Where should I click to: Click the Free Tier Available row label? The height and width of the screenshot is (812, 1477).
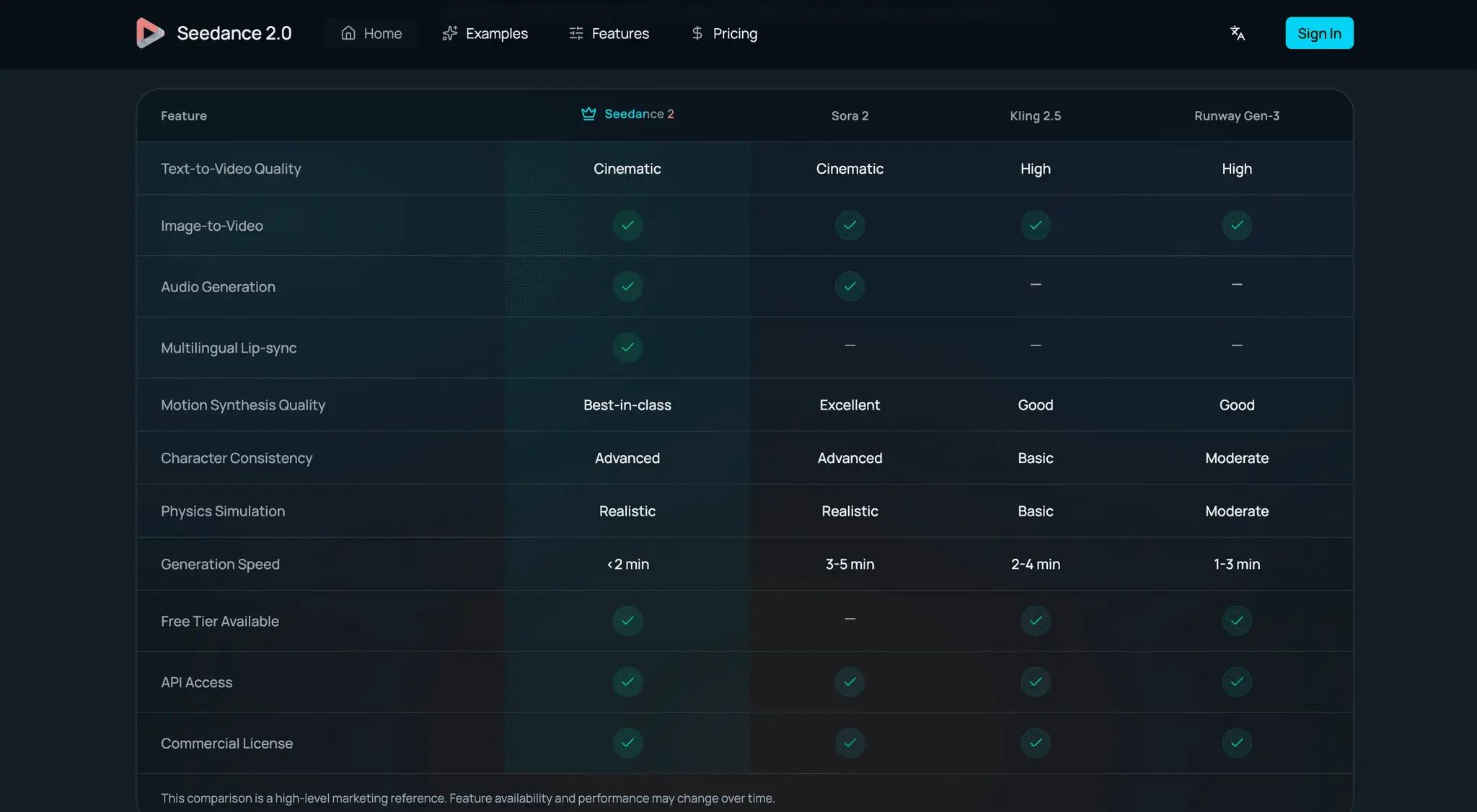click(x=220, y=622)
